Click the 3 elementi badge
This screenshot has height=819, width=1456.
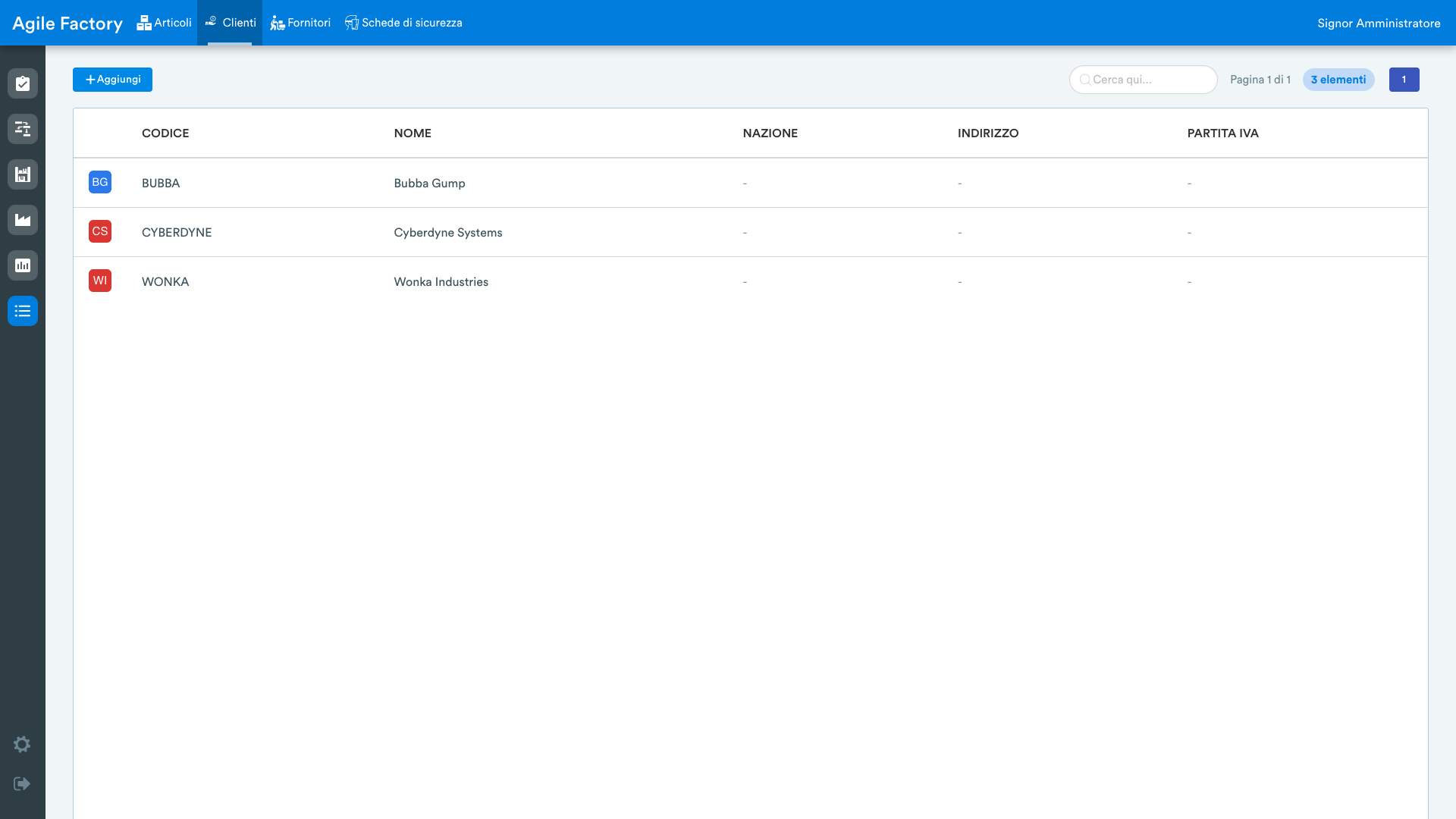point(1338,80)
